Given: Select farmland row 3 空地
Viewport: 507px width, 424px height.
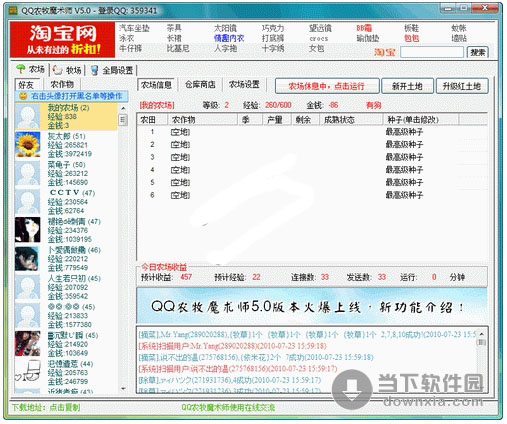Looking at the screenshot, I should click(180, 157).
